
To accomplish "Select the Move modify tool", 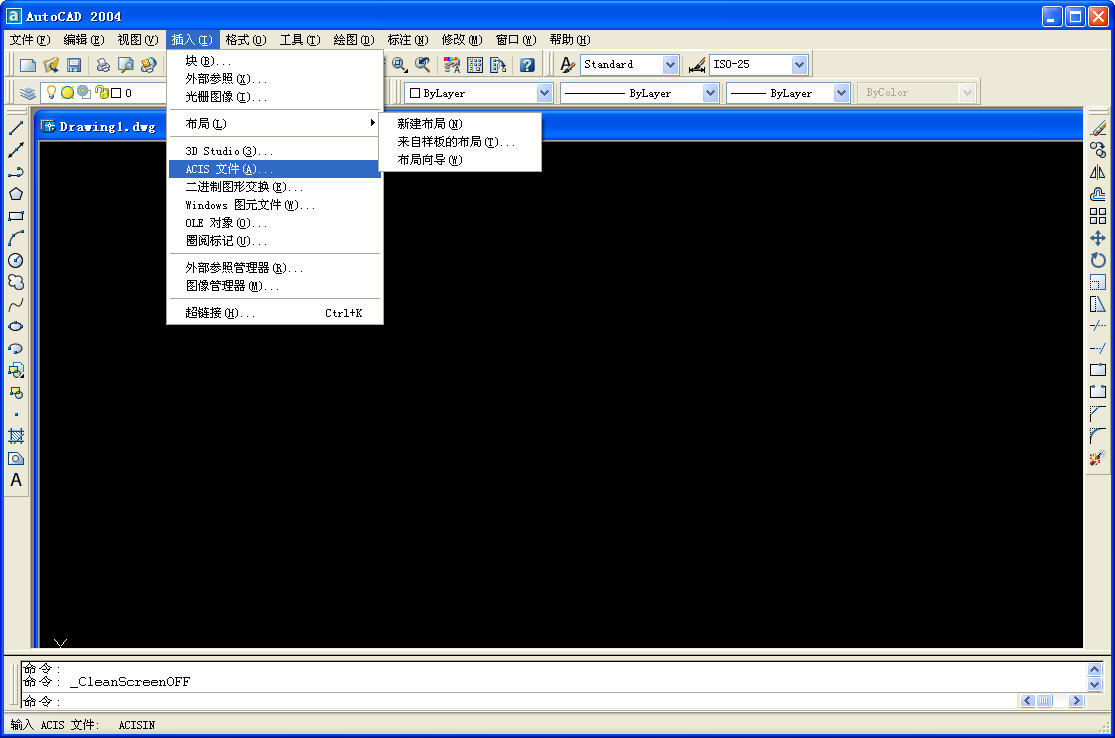I will 1098,238.
